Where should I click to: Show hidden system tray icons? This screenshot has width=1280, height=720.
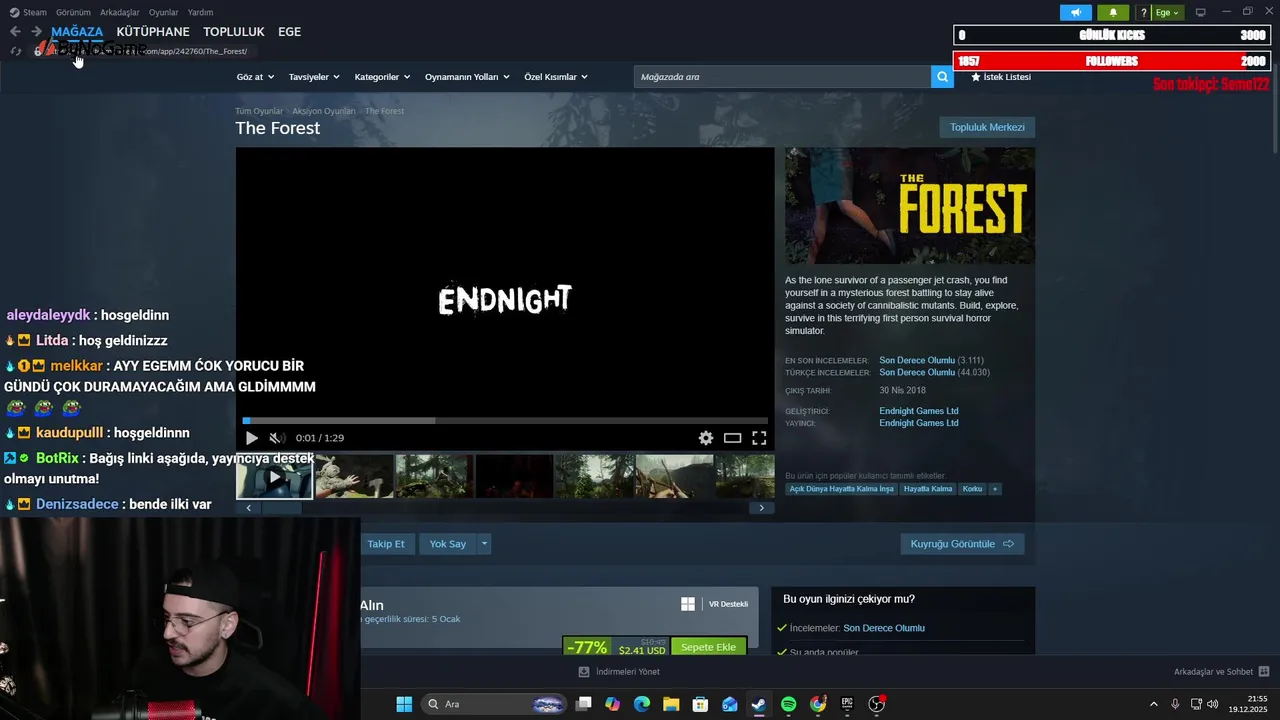tap(1153, 704)
